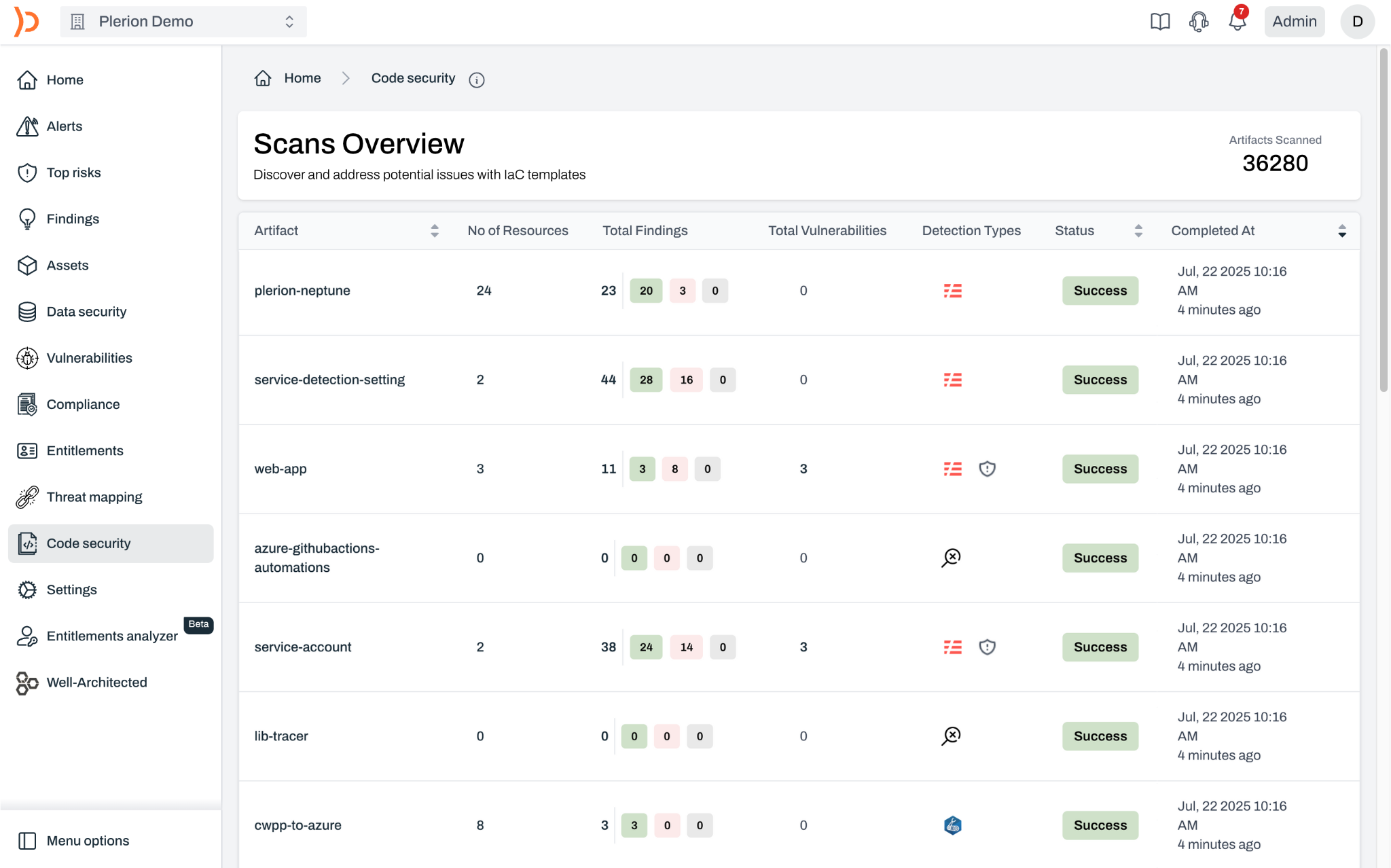Click No of Resources column header

[x=518, y=231]
